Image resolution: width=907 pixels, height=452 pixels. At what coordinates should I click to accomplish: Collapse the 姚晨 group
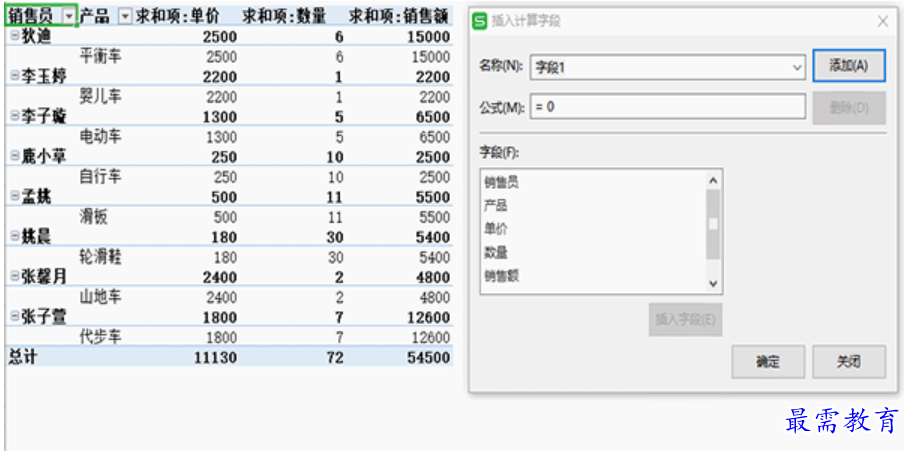[x=14, y=237]
